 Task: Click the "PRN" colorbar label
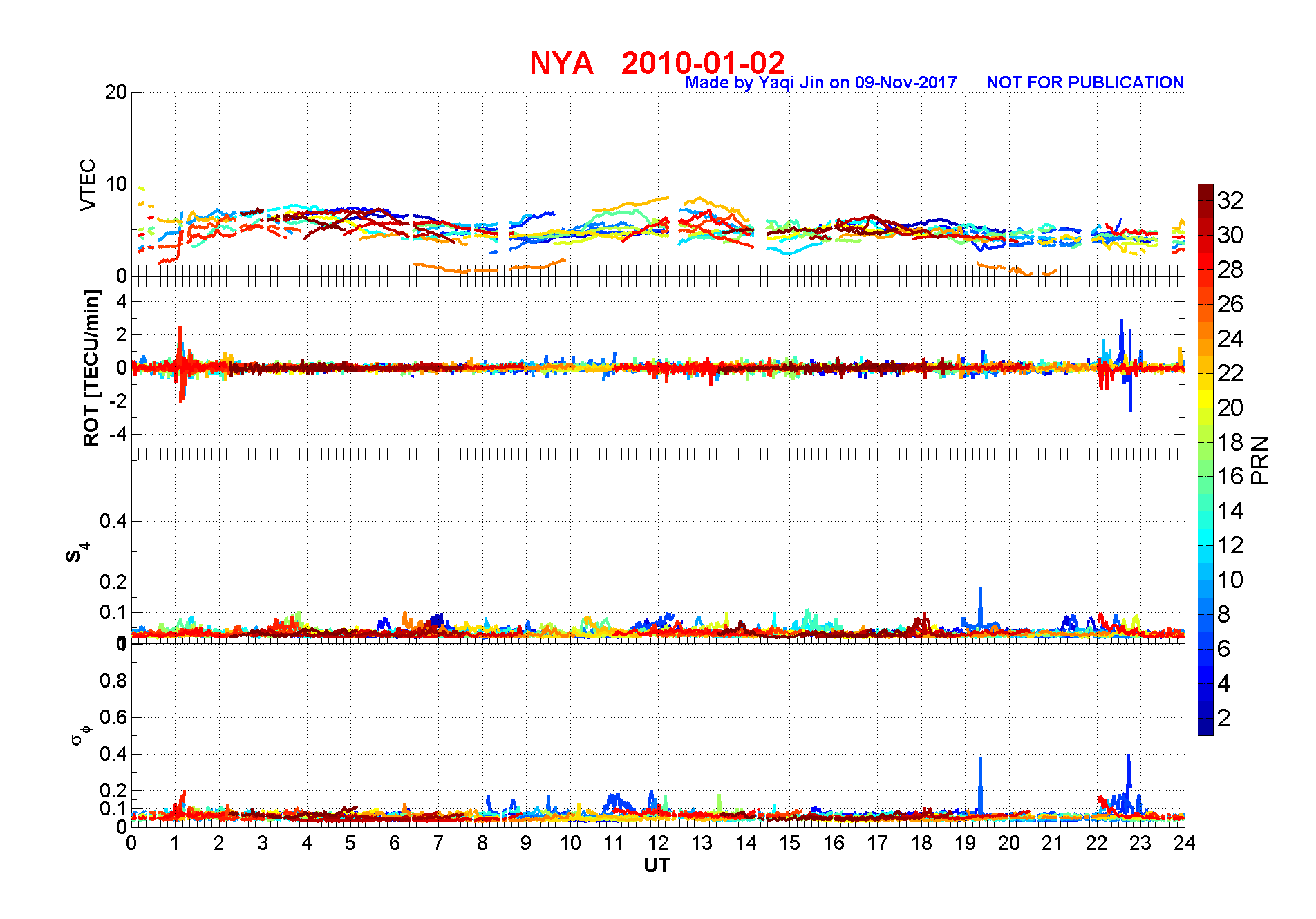coord(1260,460)
